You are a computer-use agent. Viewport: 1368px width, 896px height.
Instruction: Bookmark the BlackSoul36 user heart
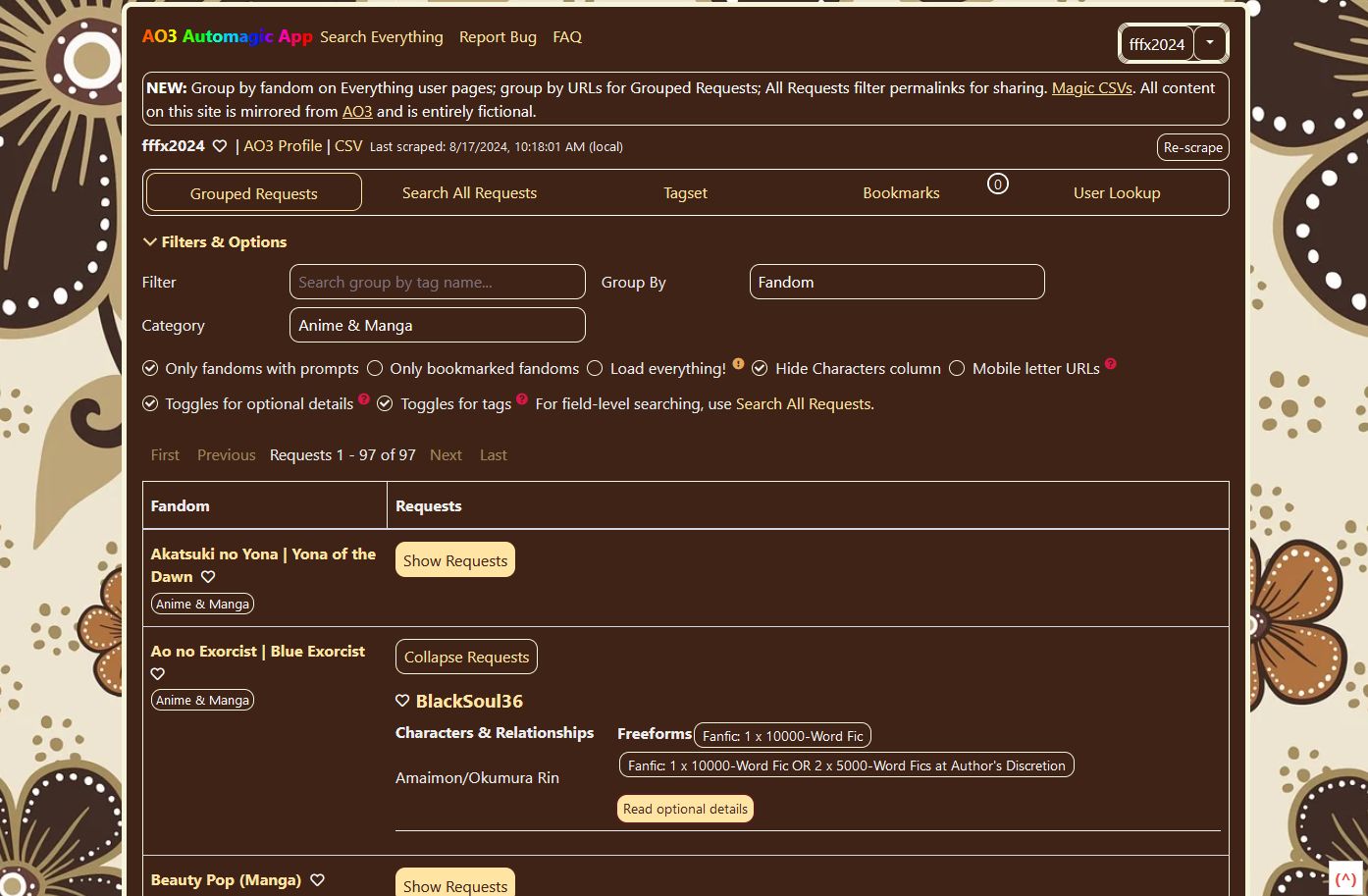402,701
